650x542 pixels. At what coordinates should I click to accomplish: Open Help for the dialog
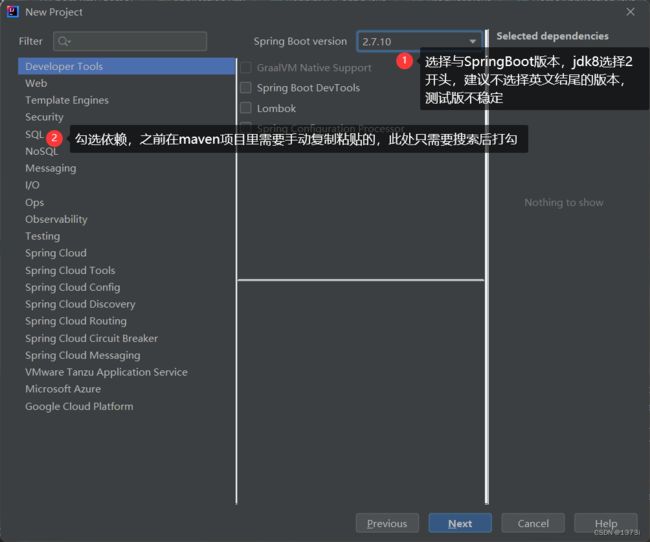(606, 523)
